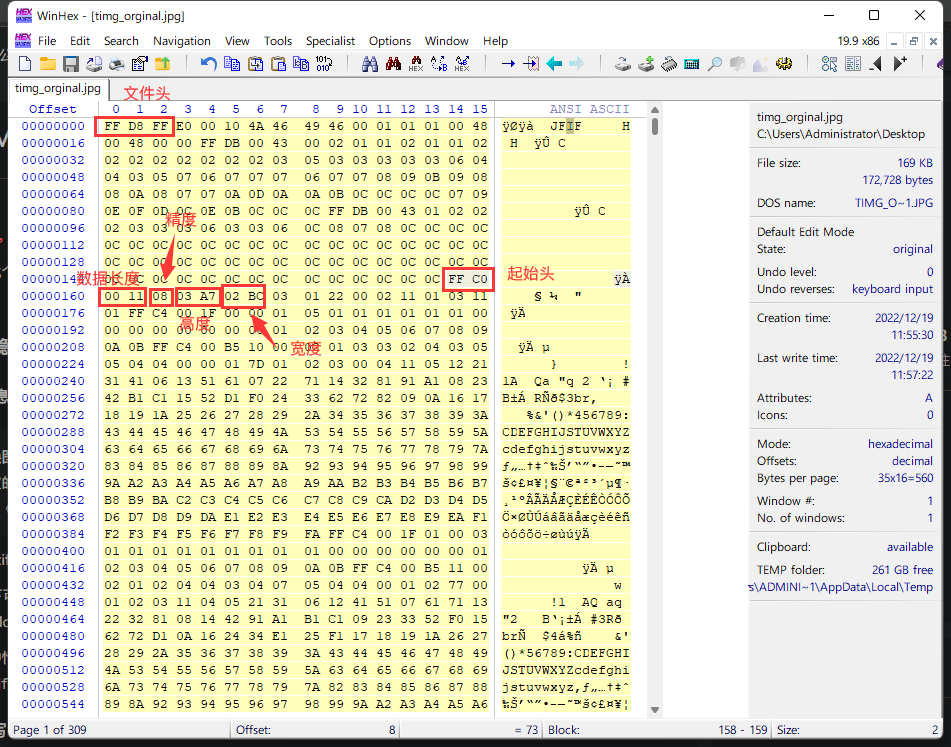This screenshot has height=747, width=951.
Task: Click the black plus right-triangle icon
Action: tap(900, 63)
